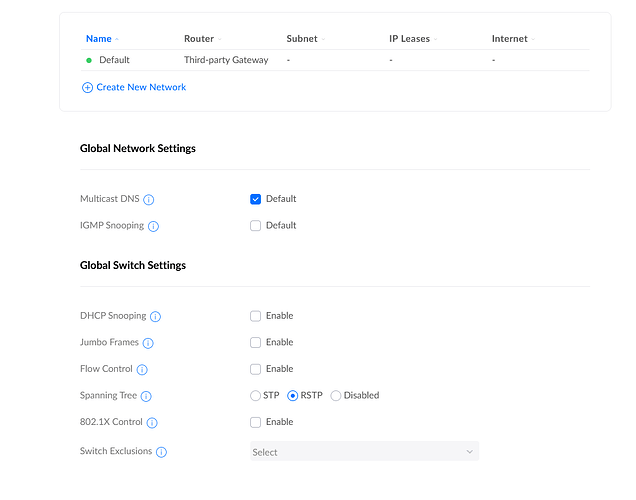Screen dimensions: 636x500
Task: Click the Spanning Tree info icon
Action: [x=146, y=396]
